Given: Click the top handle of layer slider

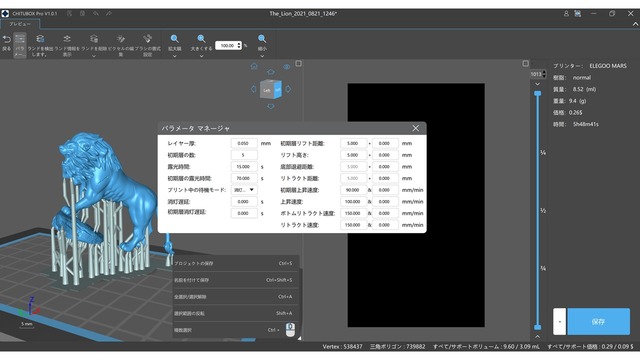Looking at the screenshot, I should pyautogui.click(x=538, y=93).
